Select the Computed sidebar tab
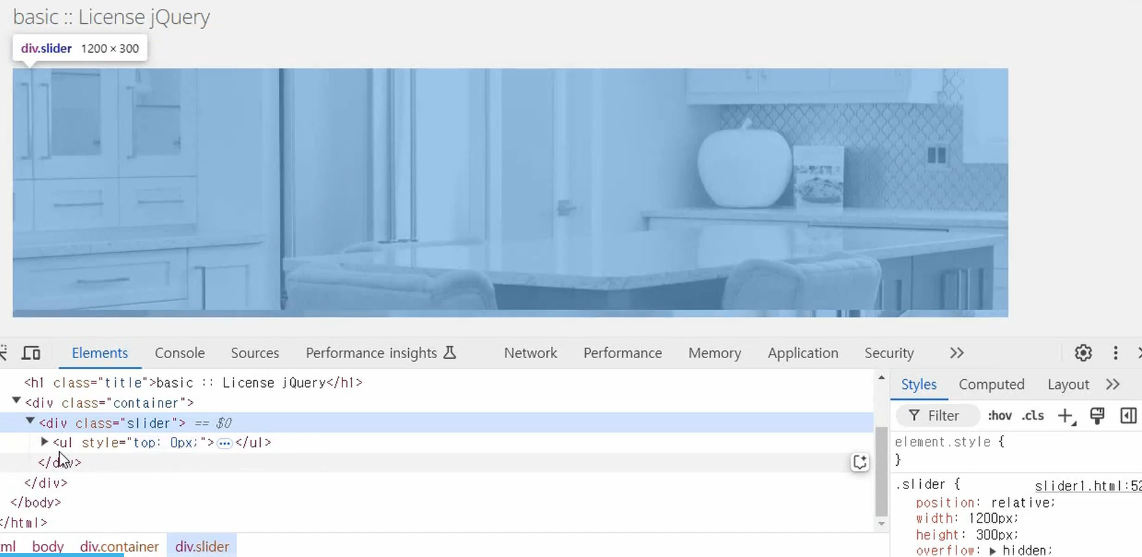This screenshot has height=557, width=1142. pos(991,384)
